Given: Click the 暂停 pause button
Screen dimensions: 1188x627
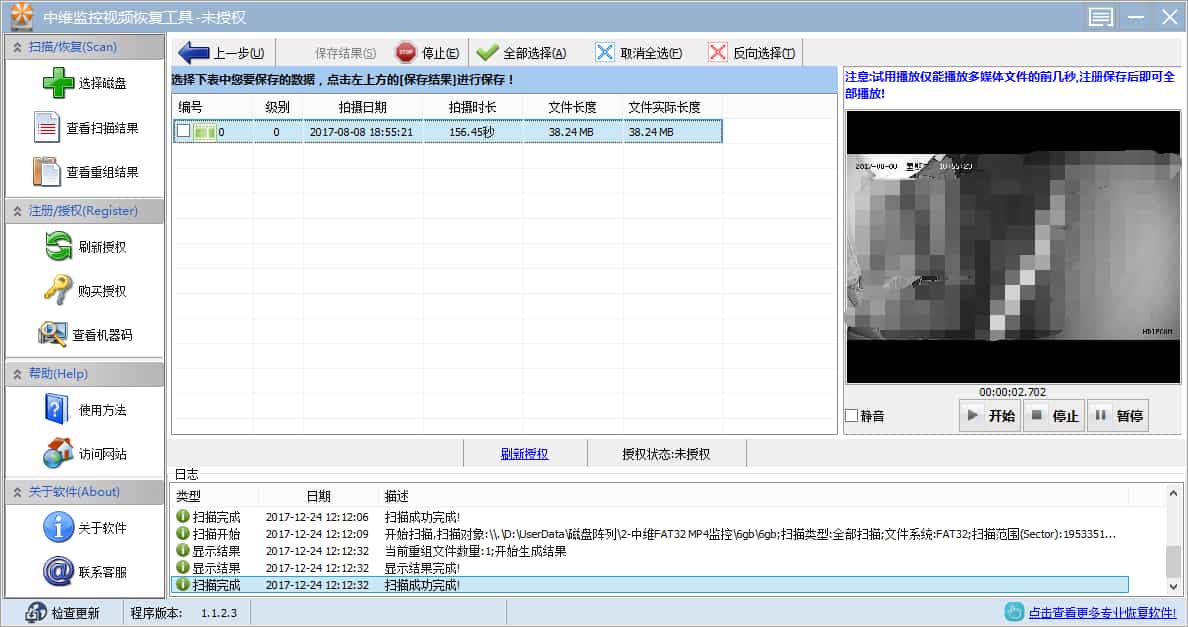Looking at the screenshot, I should click(x=1118, y=416).
